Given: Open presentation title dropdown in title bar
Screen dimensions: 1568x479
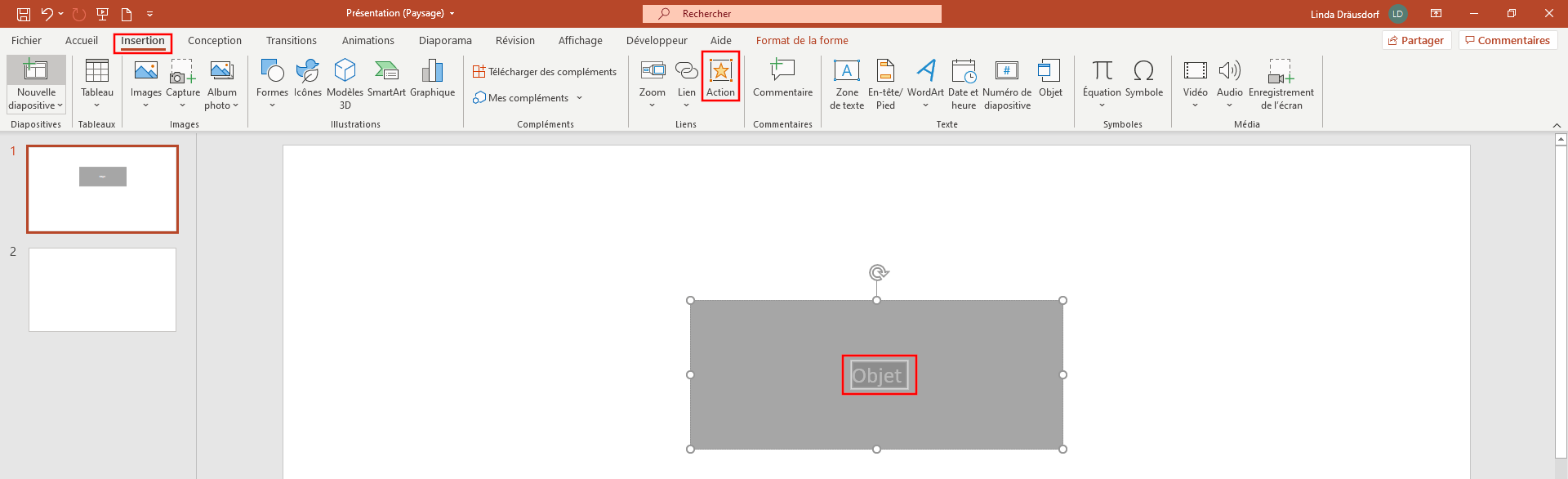Looking at the screenshot, I should (x=452, y=14).
